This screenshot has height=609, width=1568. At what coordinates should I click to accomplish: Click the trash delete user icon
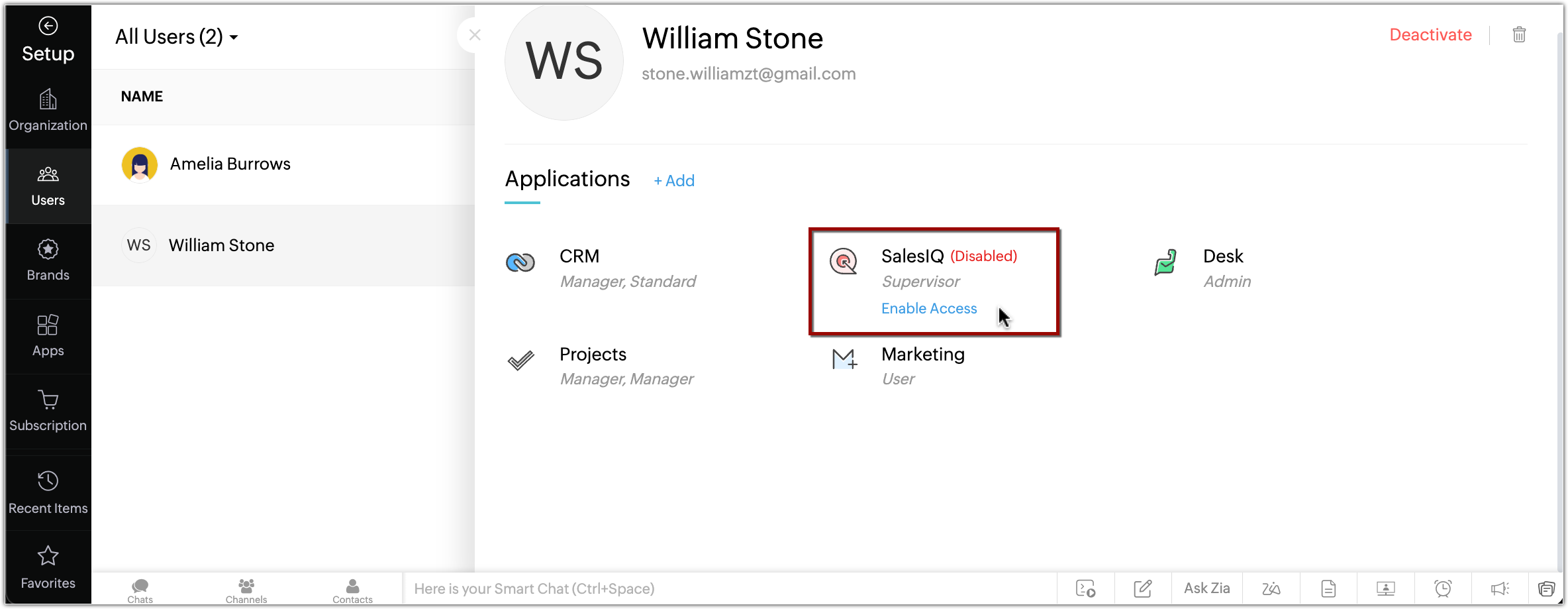click(x=1519, y=34)
